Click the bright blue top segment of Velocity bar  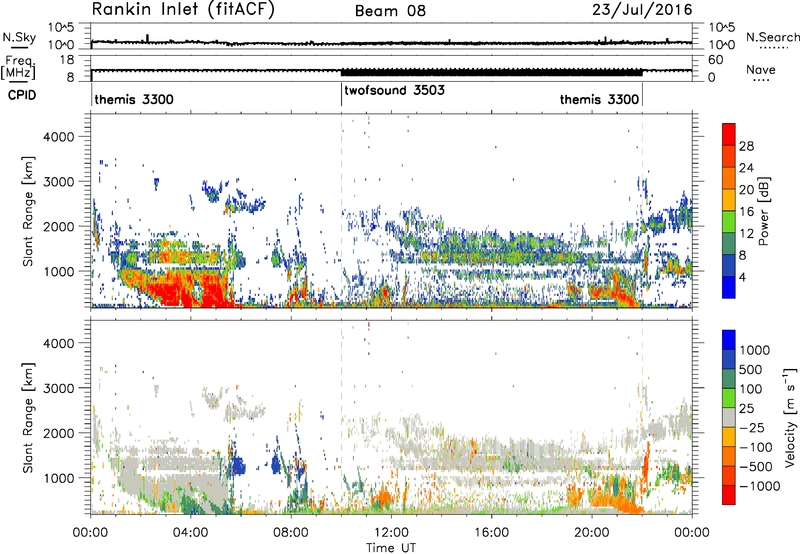point(729,340)
